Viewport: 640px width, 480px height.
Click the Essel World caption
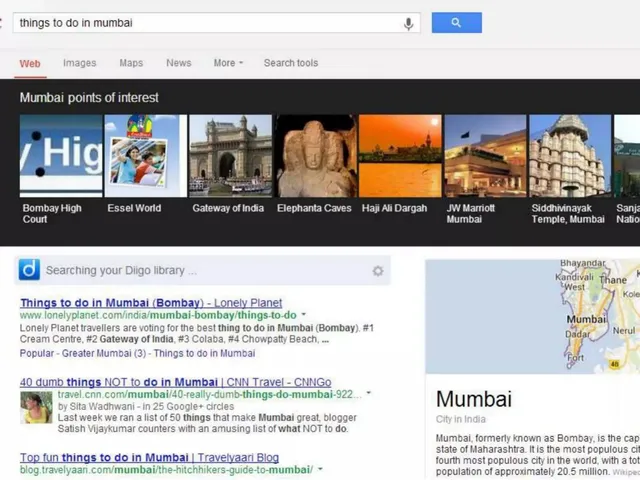point(134,208)
